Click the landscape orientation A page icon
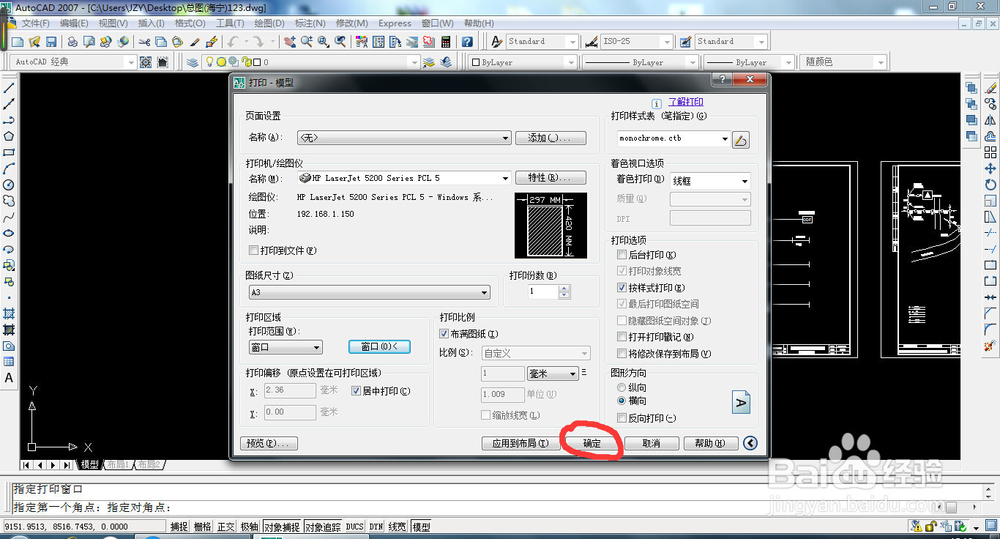 [x=740, y=402]
